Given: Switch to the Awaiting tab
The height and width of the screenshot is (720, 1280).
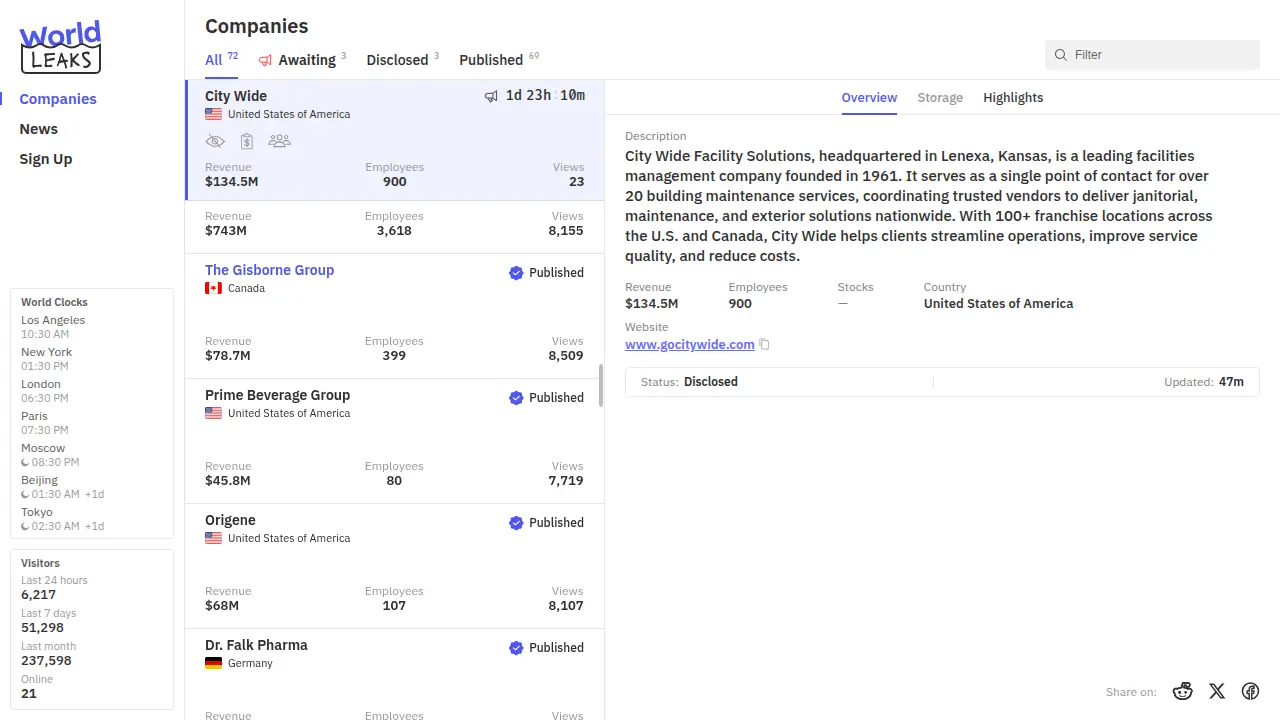Looking at the screenshot, I should (x=306, y=60).
